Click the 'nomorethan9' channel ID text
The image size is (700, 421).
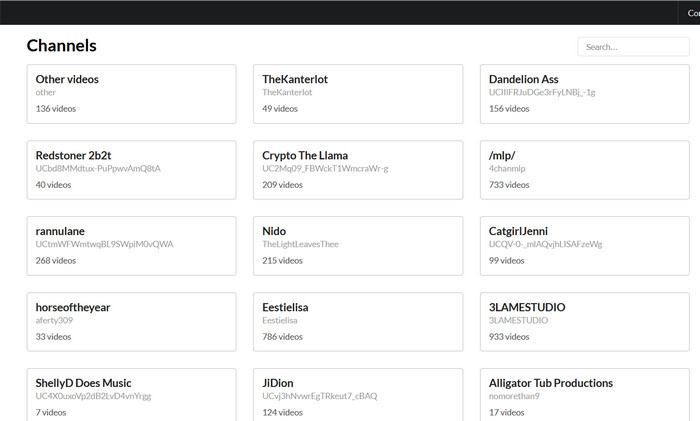[x=514, y=396]
